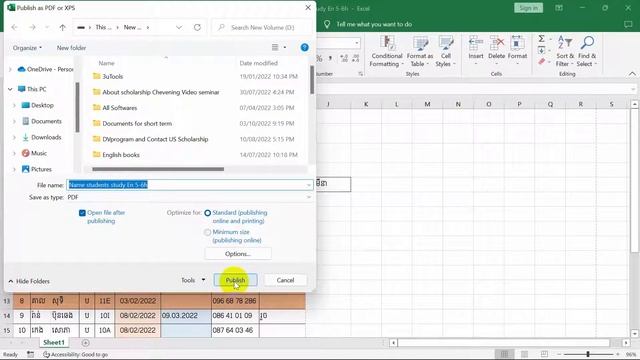This screenshot has height=360, width=640.
Task: Switch to Normal view icon
Action: (x=504, y=354)
